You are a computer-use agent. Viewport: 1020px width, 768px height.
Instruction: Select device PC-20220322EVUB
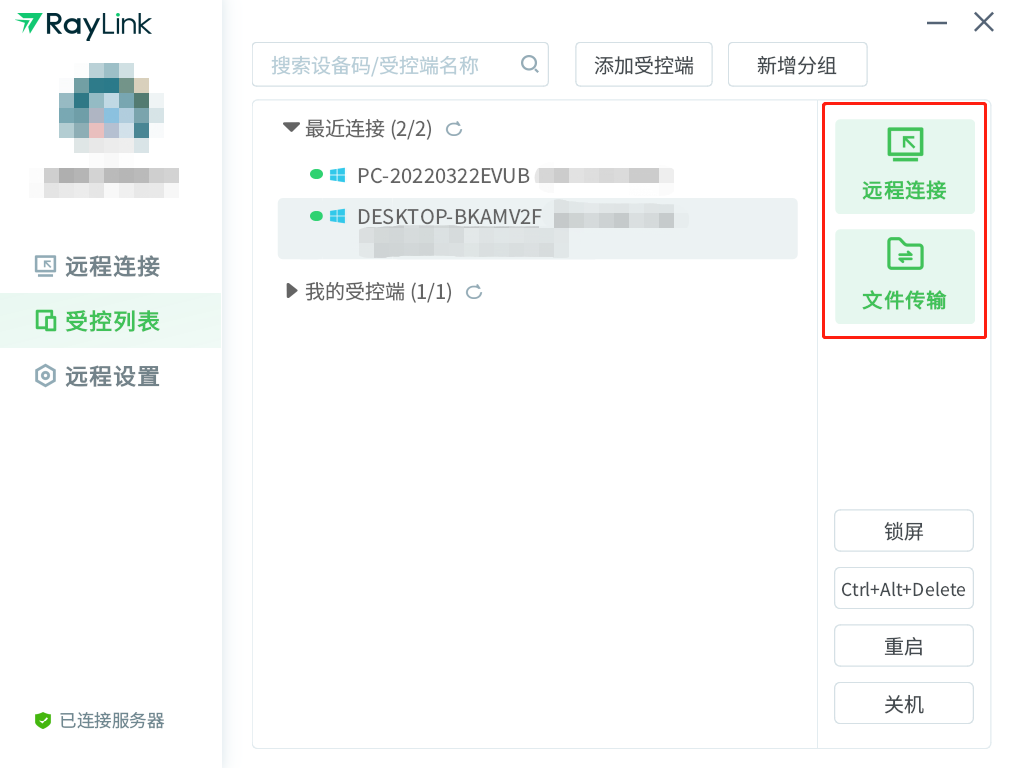tap(443, 175)
